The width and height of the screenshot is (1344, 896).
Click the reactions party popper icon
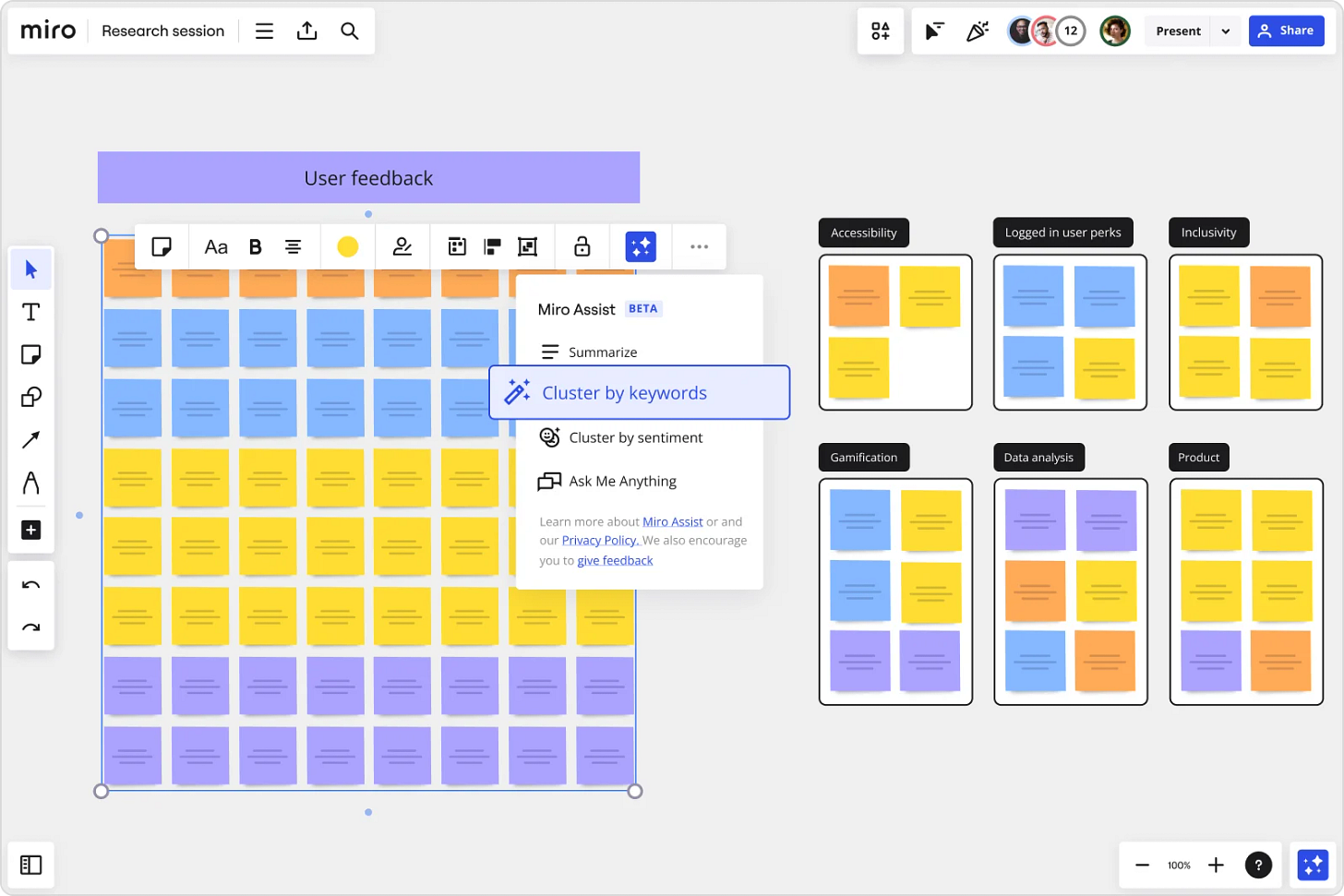point(978,30)
